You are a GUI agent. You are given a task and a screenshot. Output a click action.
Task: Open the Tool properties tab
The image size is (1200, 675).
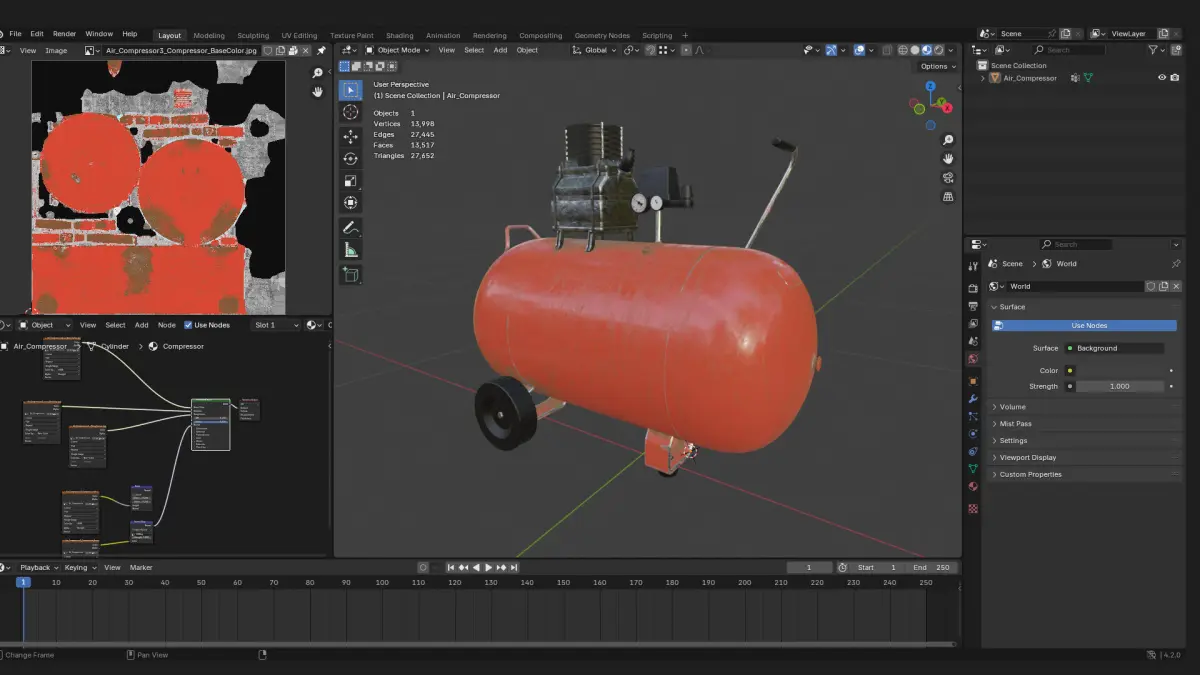(x=973, y=267)
